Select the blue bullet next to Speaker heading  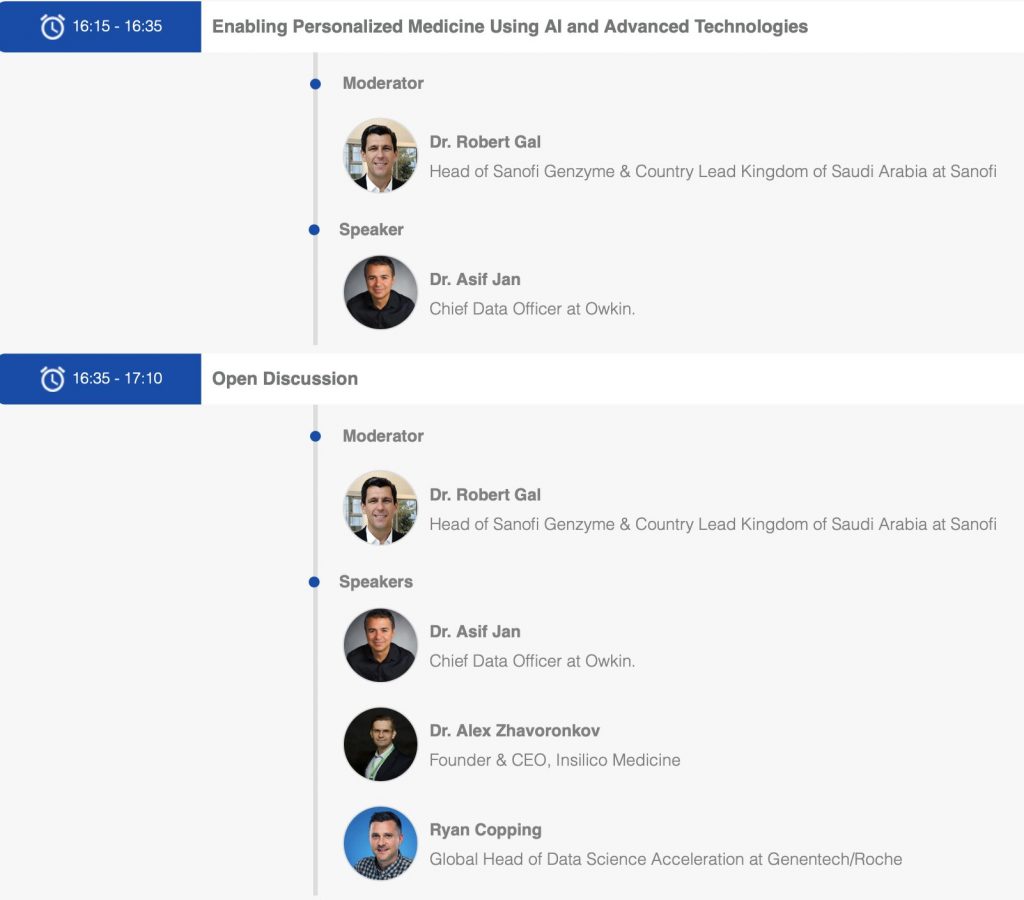tap(314, 230)
